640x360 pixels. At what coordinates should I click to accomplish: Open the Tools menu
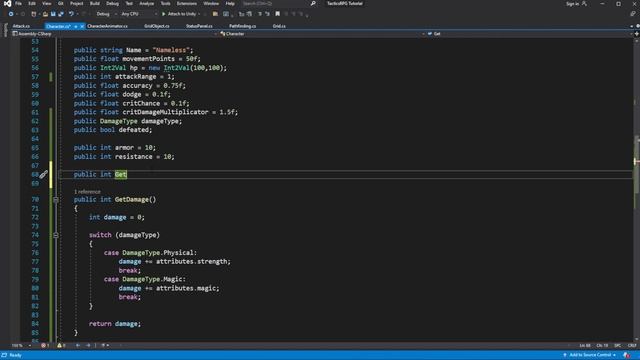pos(165,4)
